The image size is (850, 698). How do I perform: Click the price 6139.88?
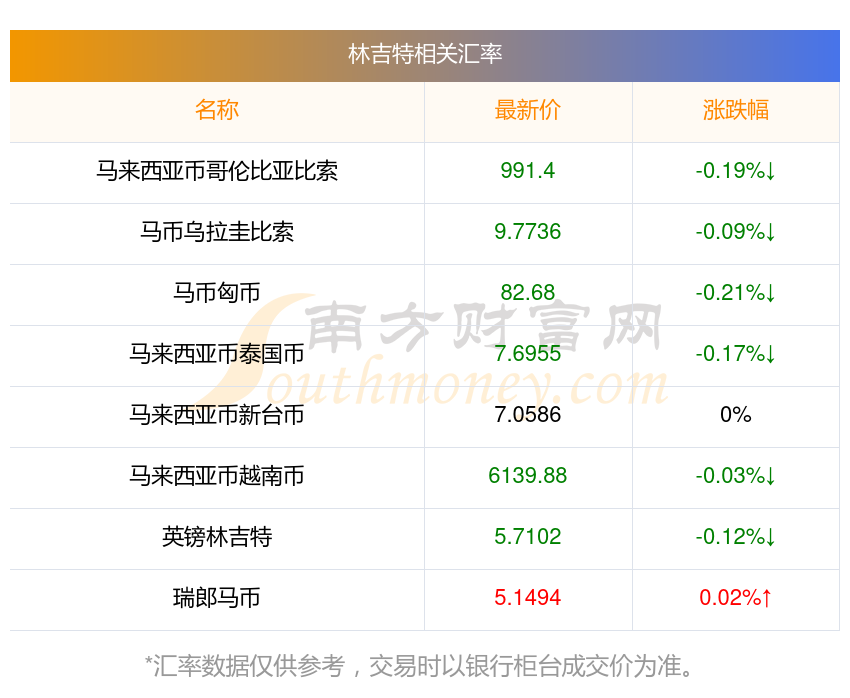[527, 476]
